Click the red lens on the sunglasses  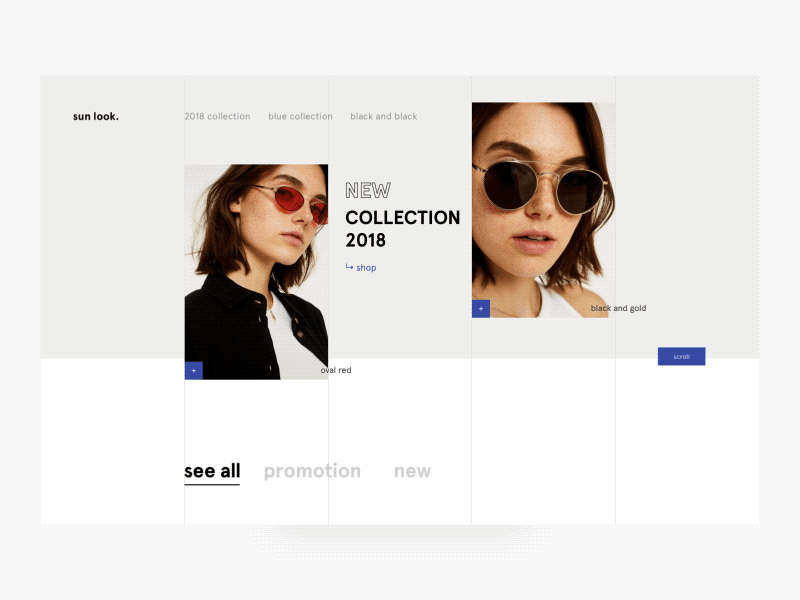(289, 199)
